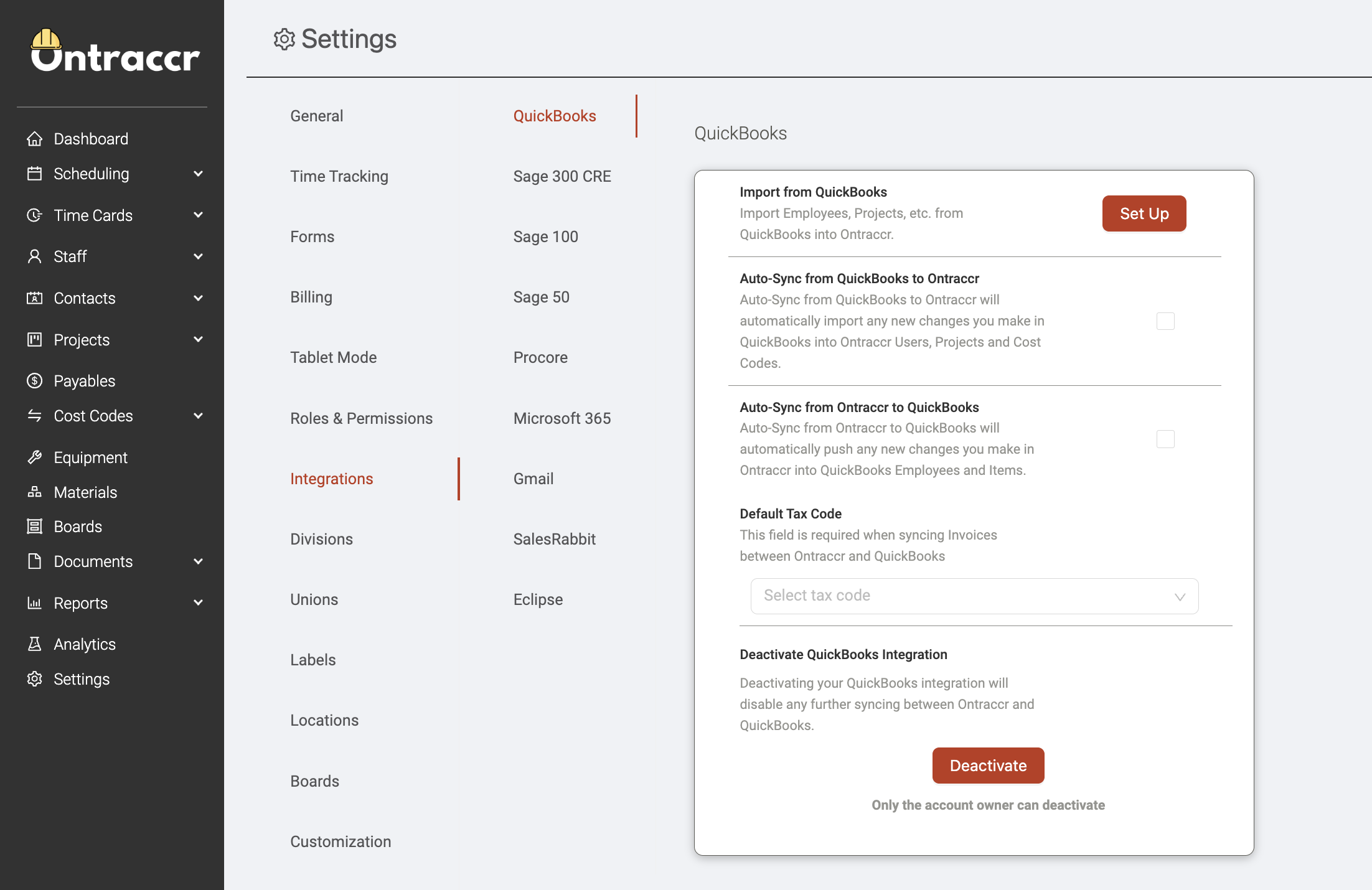Open the Roles & Permissions tab
1372x890 pixels.
(x=361, y=418)
